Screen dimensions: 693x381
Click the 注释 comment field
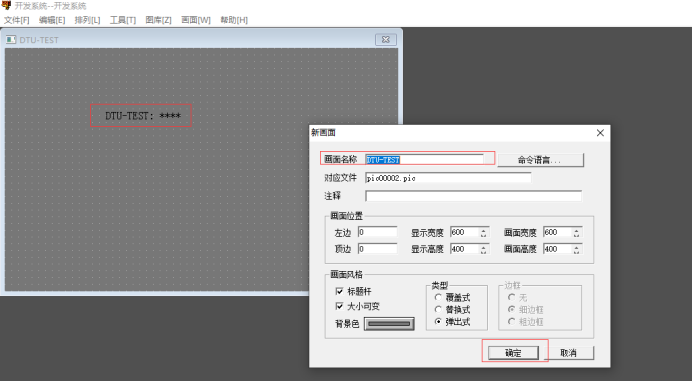point(473,196)
